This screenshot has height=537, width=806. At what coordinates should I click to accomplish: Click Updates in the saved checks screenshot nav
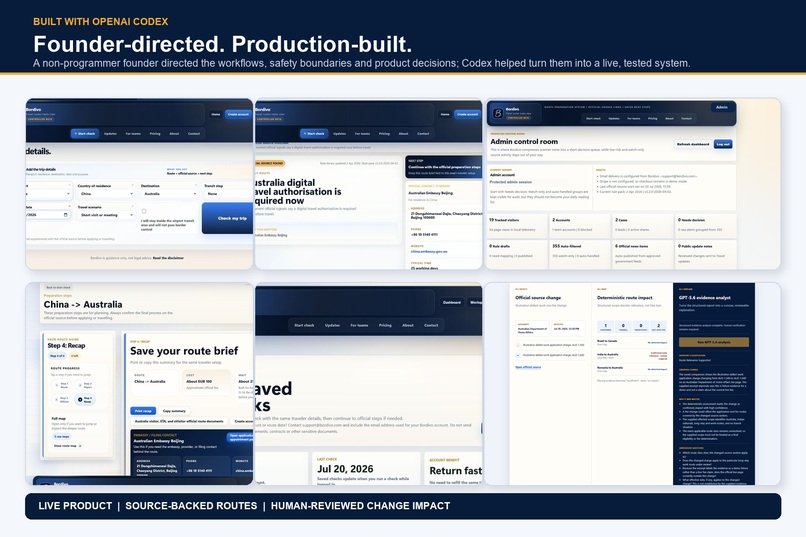click(332, 325)
